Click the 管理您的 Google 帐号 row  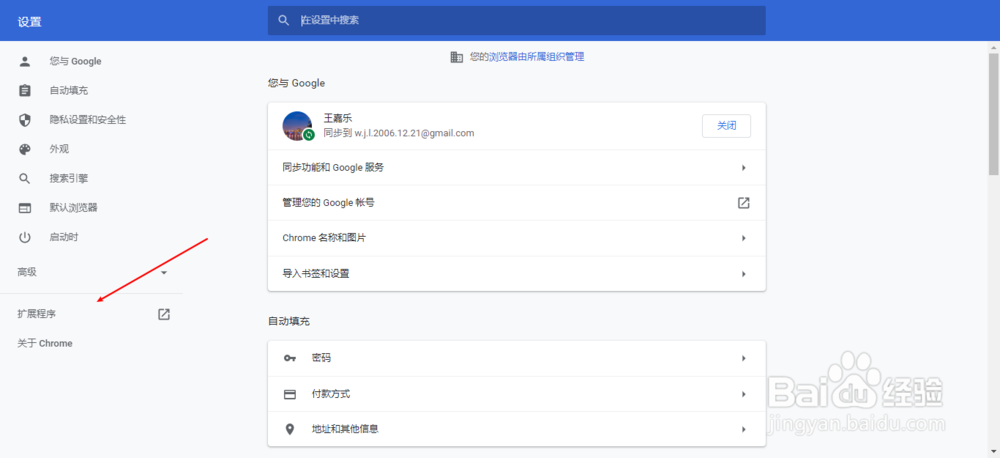point(517,203)
